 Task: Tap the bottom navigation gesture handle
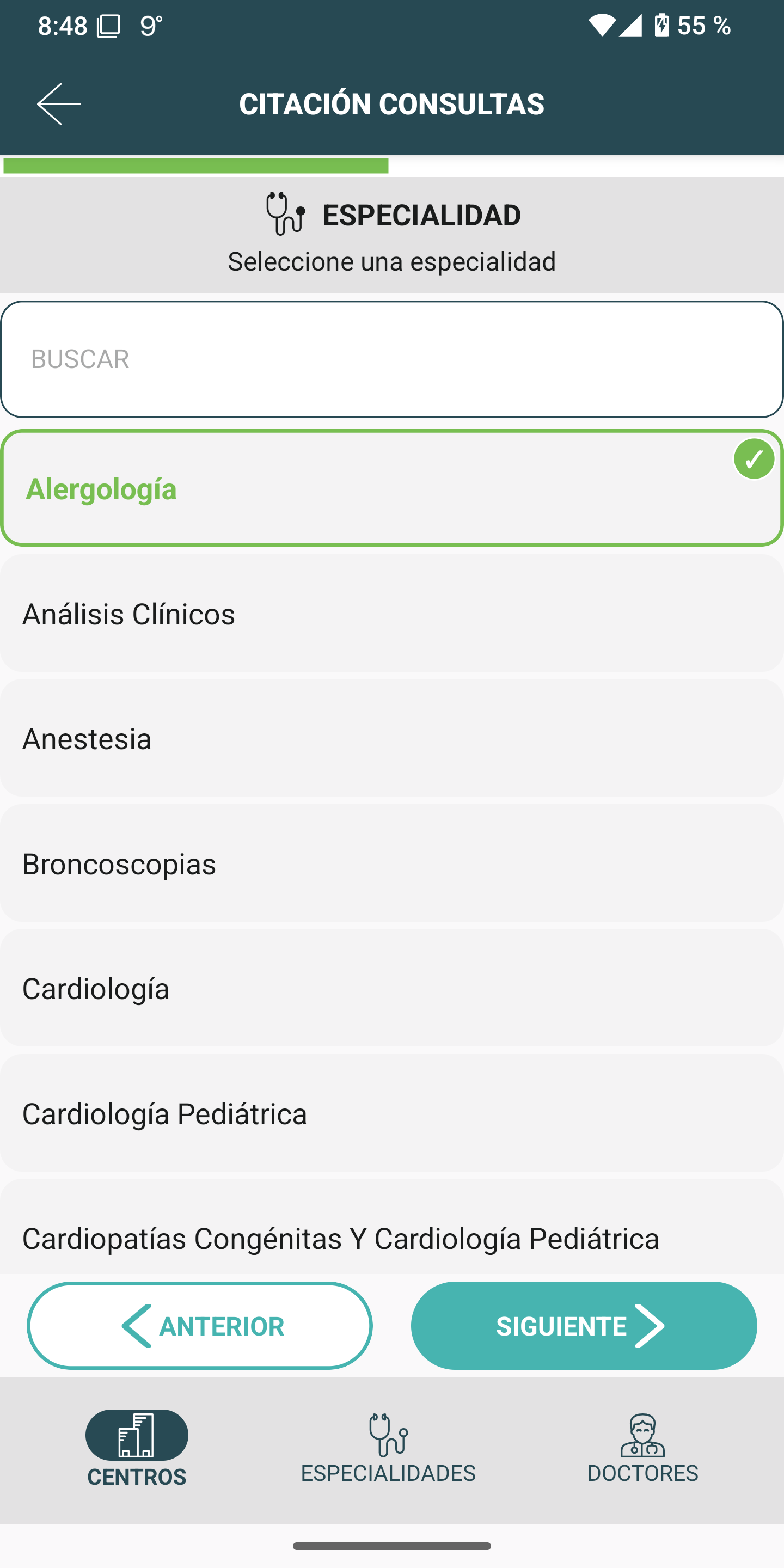[391, 1546]
